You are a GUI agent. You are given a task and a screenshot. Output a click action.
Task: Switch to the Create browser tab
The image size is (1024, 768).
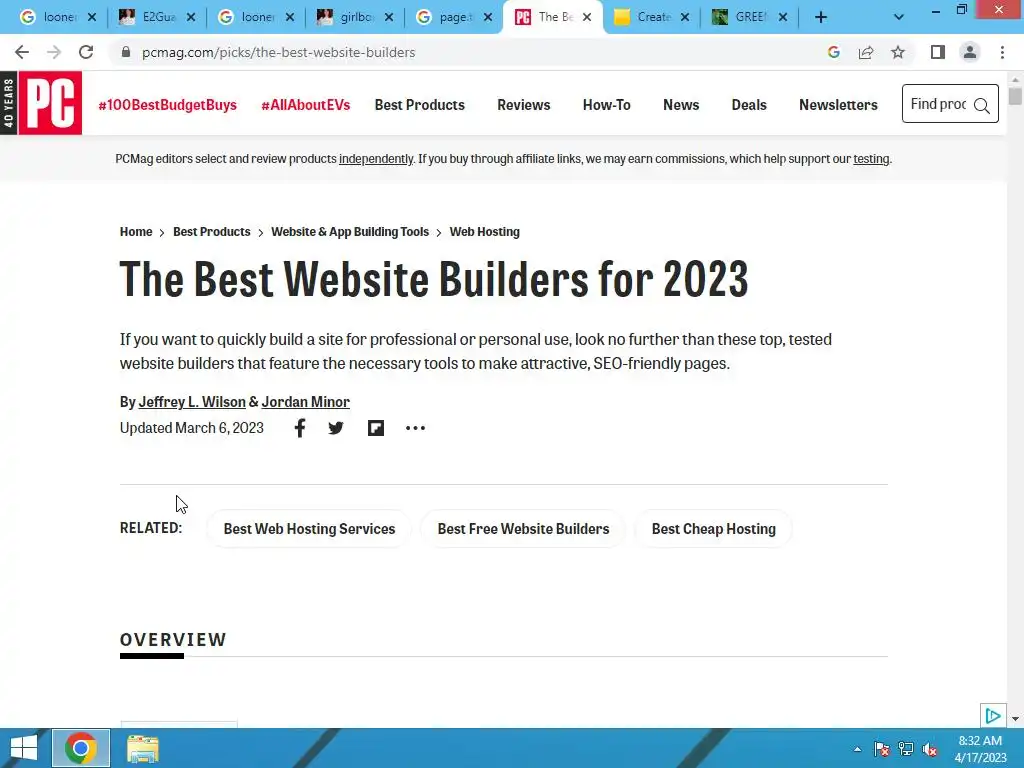[x=651, y=17]
